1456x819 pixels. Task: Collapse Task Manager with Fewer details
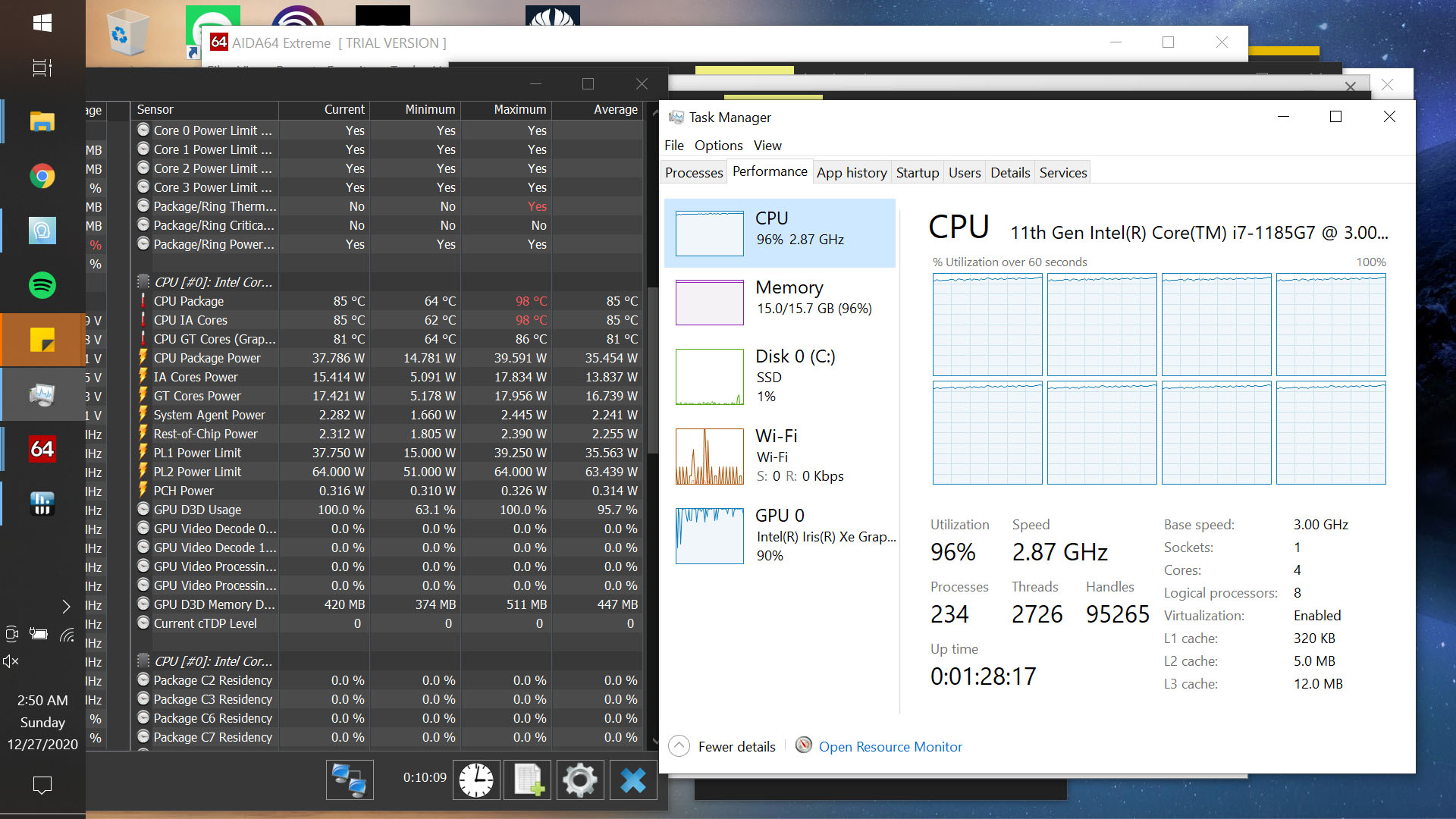click(x=722, y=746)
